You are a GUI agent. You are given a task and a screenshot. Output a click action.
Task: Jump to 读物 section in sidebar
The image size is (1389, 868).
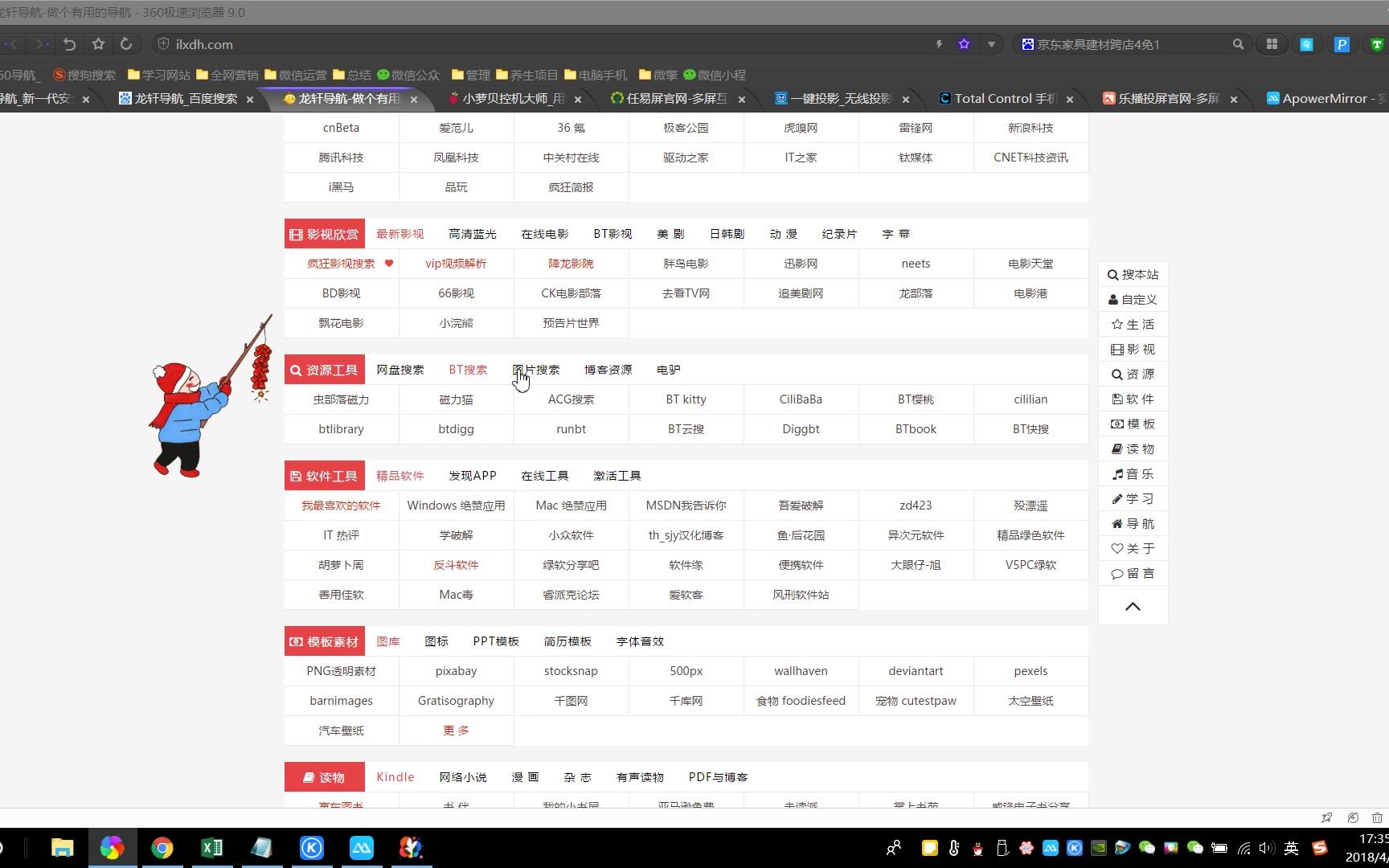coord(1133,449)
